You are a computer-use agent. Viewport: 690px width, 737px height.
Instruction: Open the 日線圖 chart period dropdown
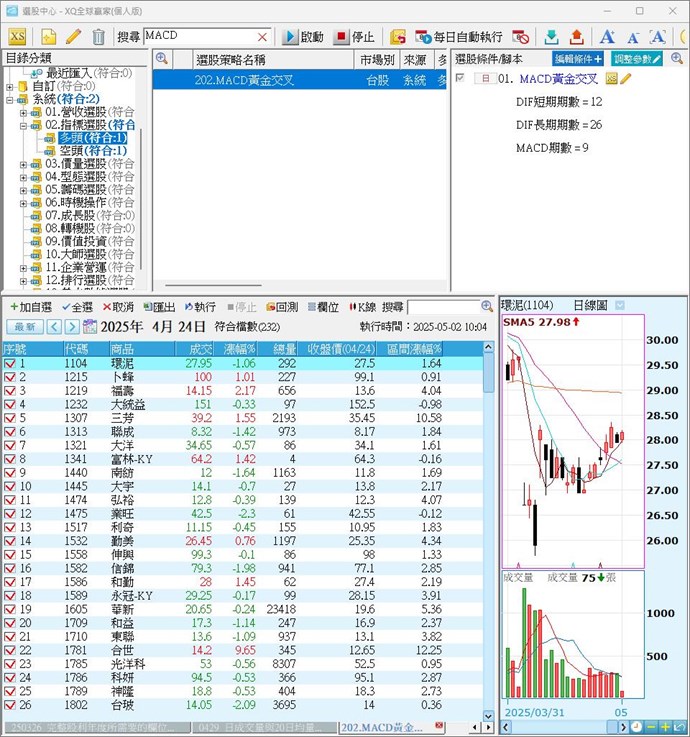(x=621, y=305)
